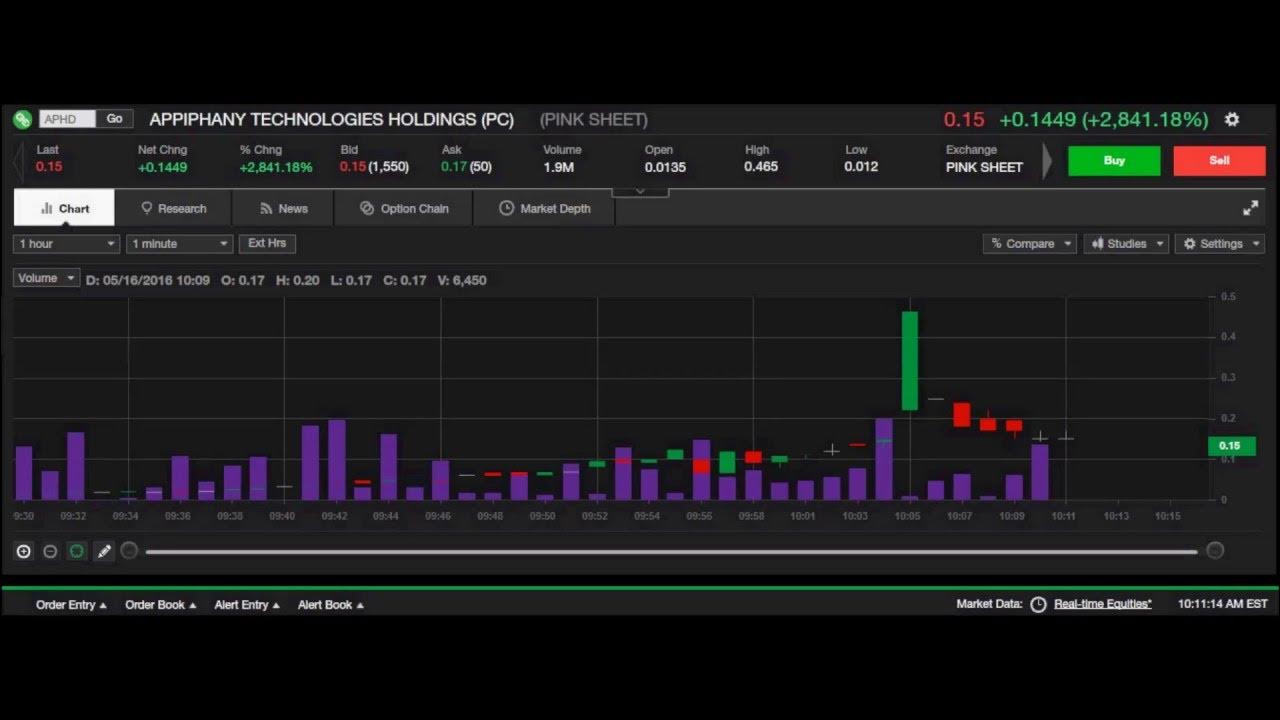Click the Exchange value PINK SHEET

point(984,167)
